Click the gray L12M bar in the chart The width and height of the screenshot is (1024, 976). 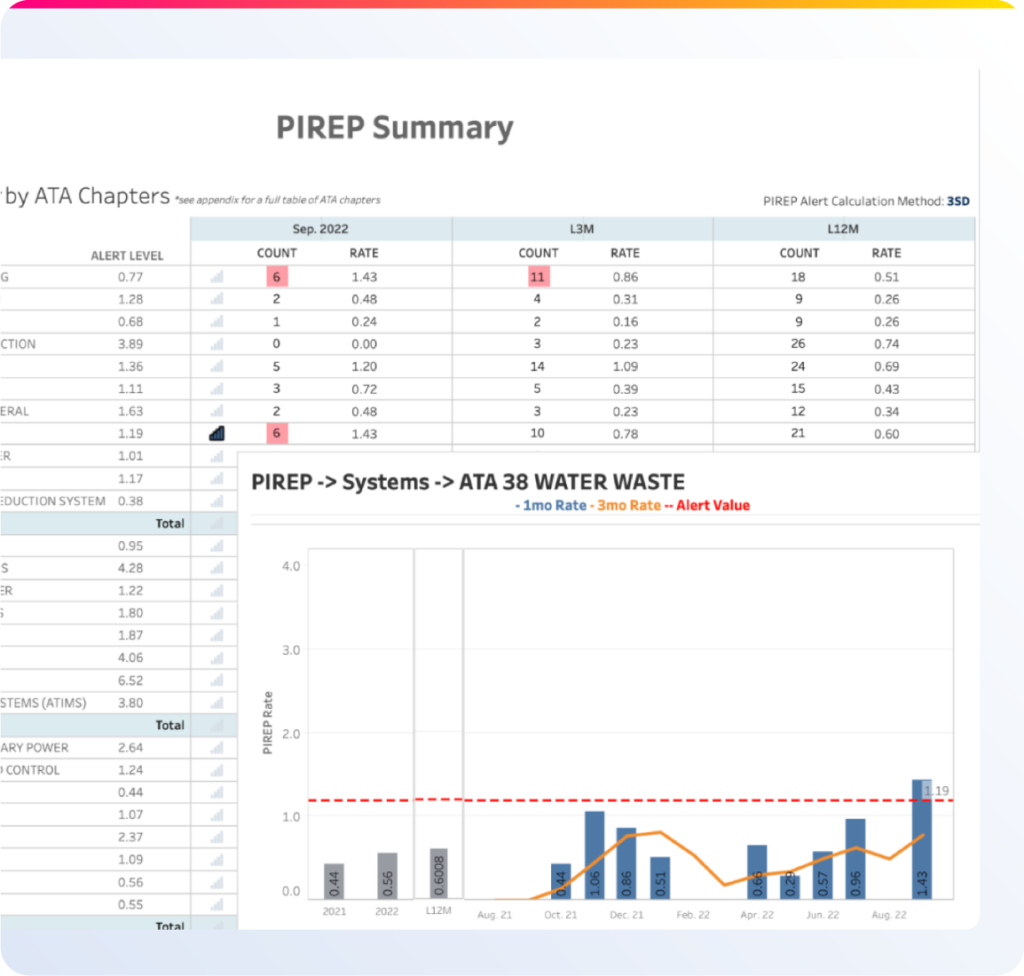438,874
